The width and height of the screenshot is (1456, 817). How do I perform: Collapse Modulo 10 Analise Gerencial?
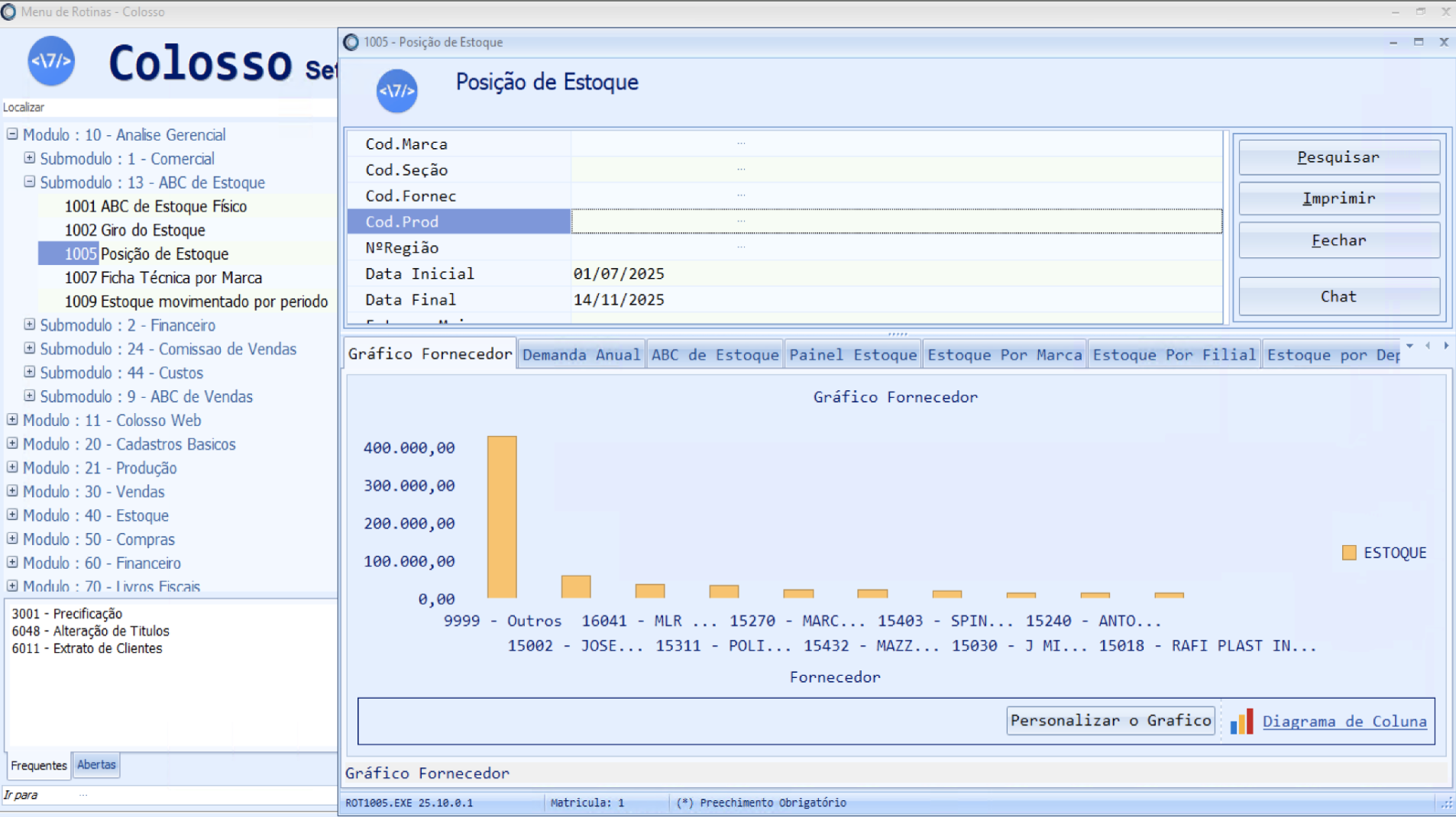point(12,134)
